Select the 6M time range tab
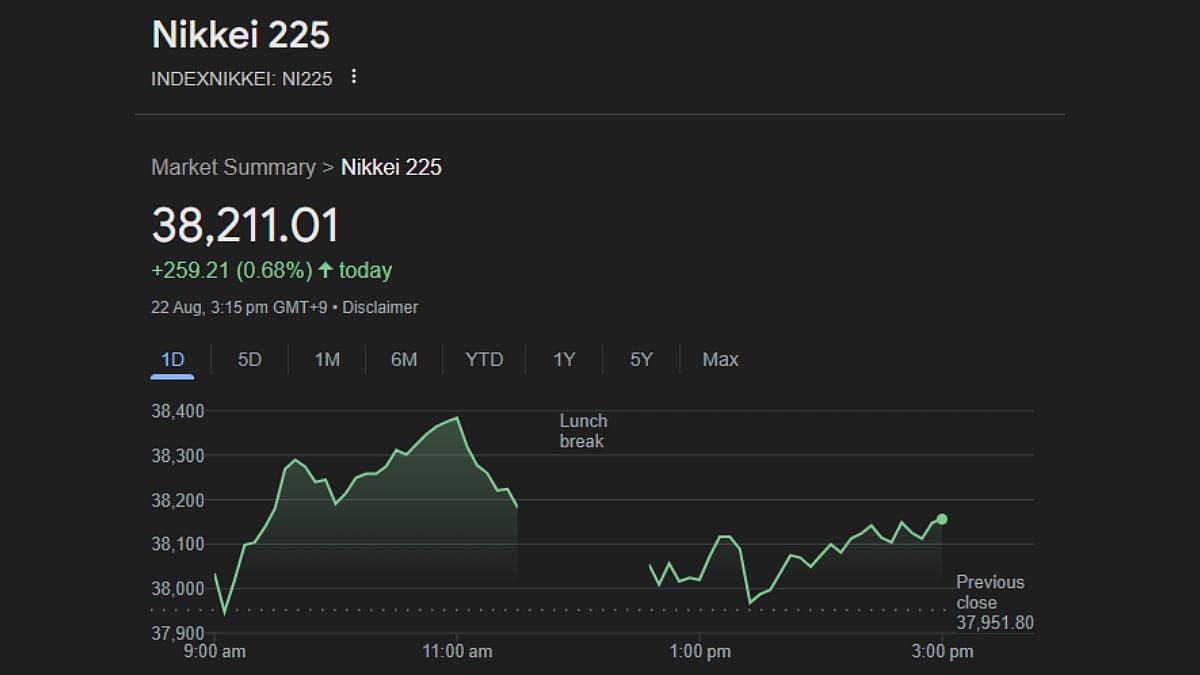The height and width of the screenshot is (675, 1200). coord(404,359)
